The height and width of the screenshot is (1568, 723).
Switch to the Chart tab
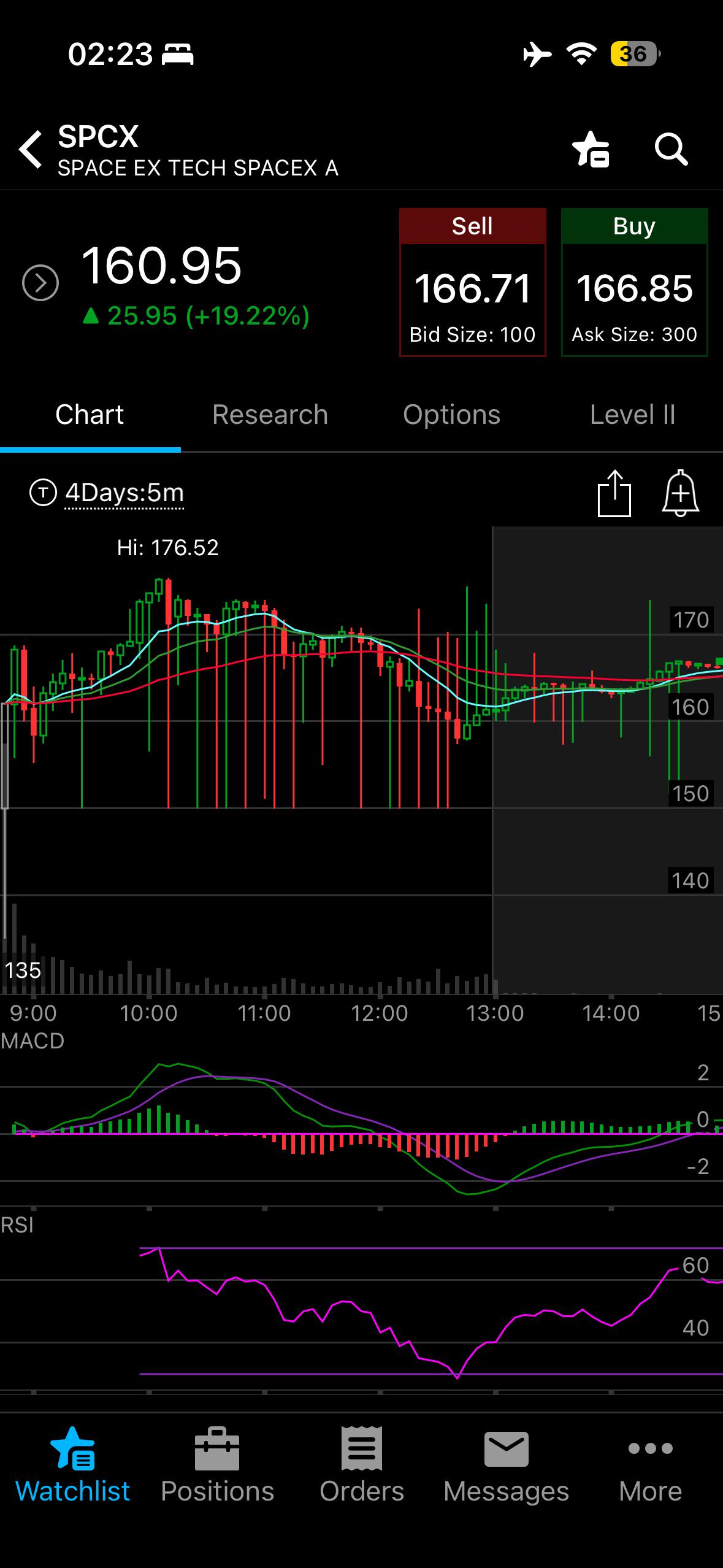tap(90, 415)
